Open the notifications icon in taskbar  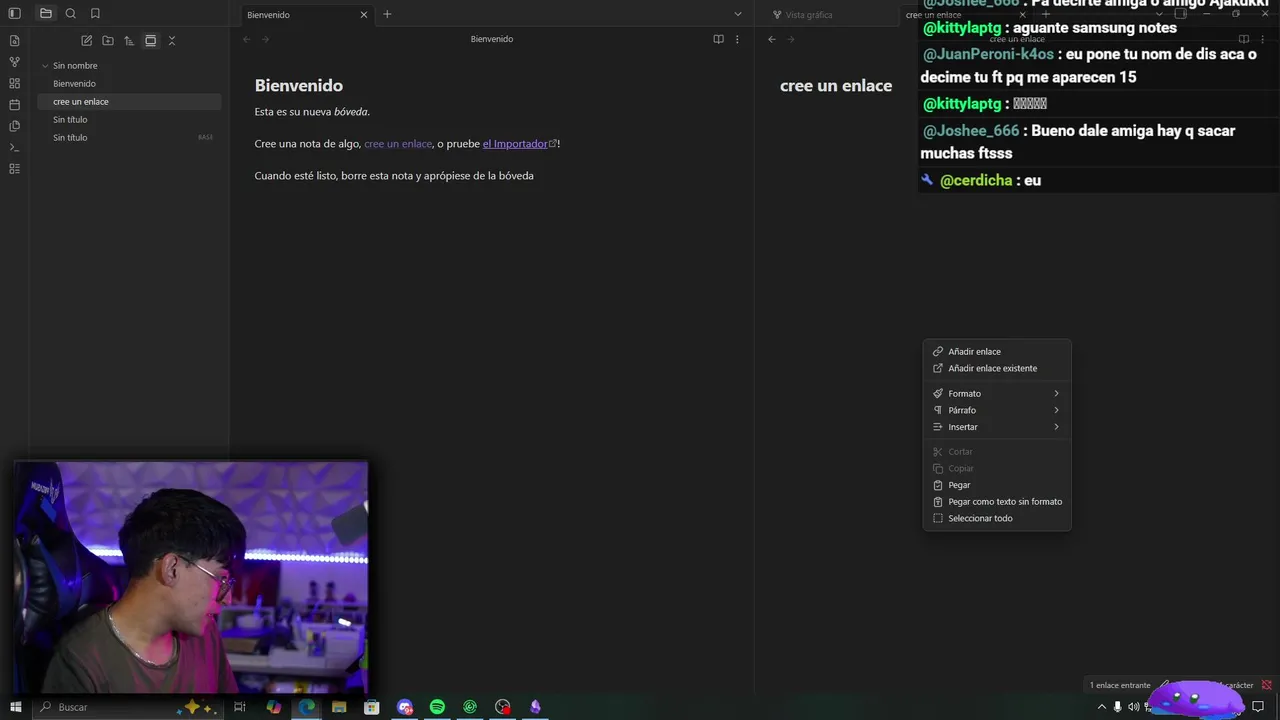[1258, 707]
